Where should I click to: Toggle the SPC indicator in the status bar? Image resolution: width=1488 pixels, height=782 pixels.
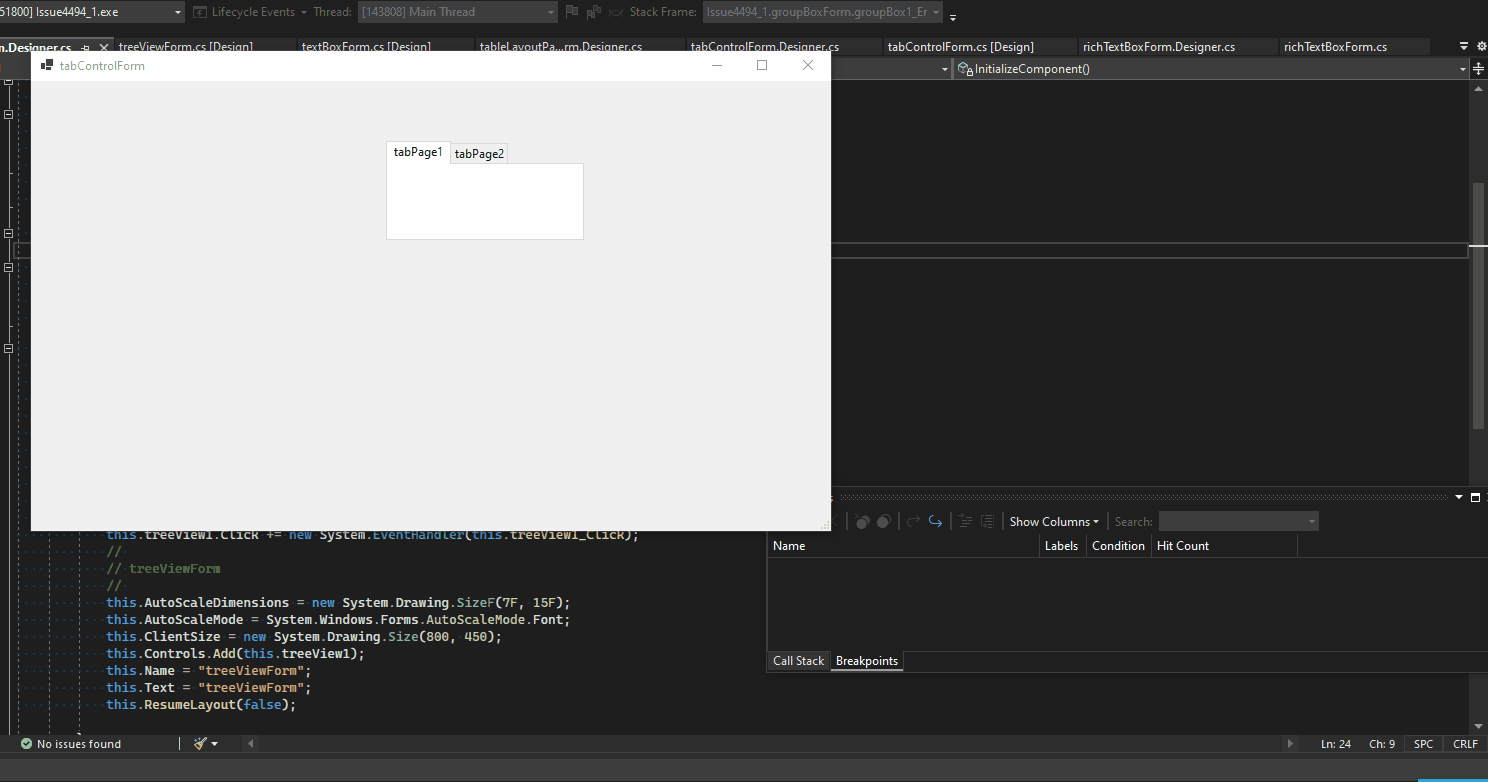click(1422, 743)
